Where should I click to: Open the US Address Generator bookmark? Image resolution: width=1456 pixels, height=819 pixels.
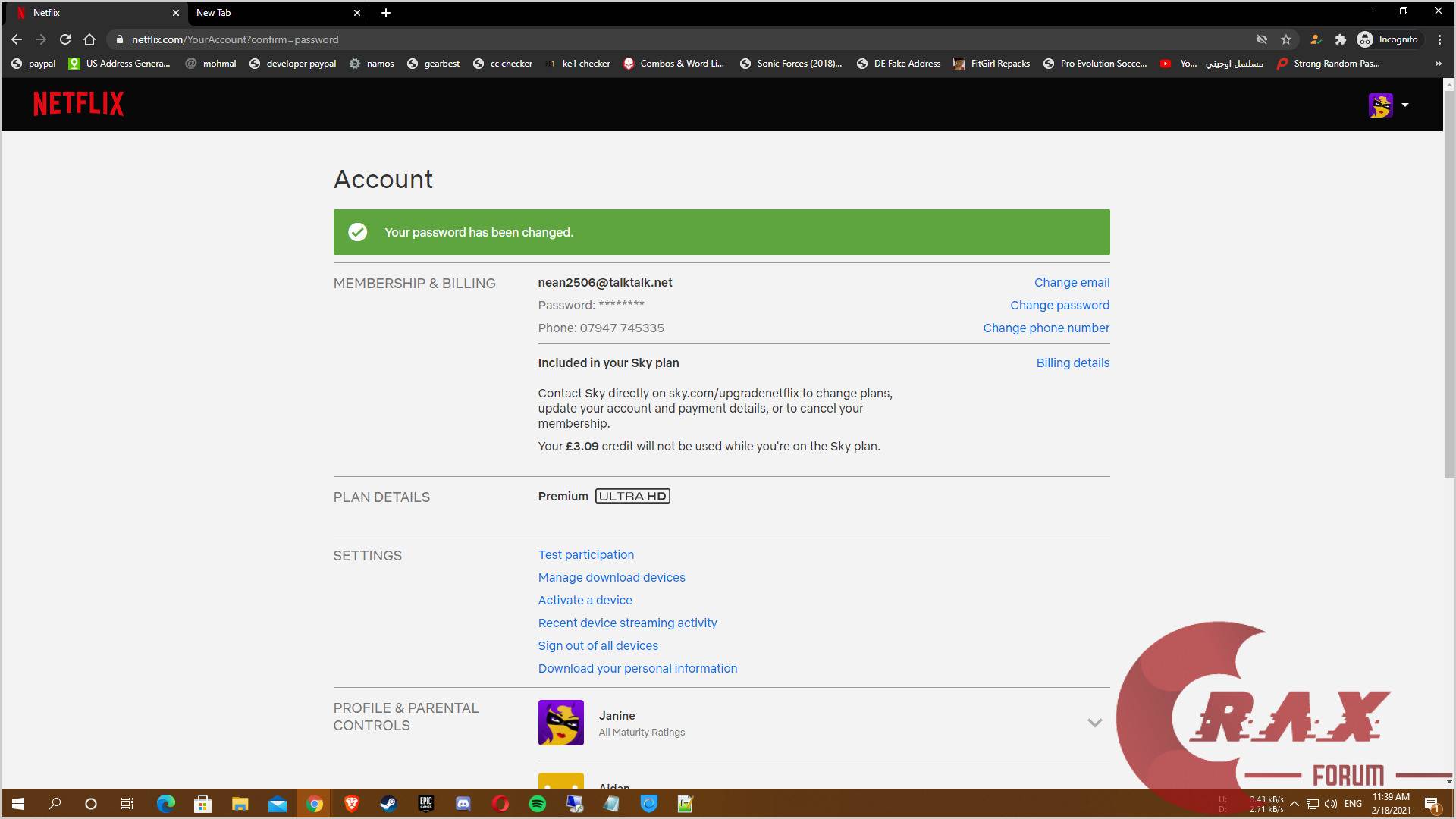point(120,64)
